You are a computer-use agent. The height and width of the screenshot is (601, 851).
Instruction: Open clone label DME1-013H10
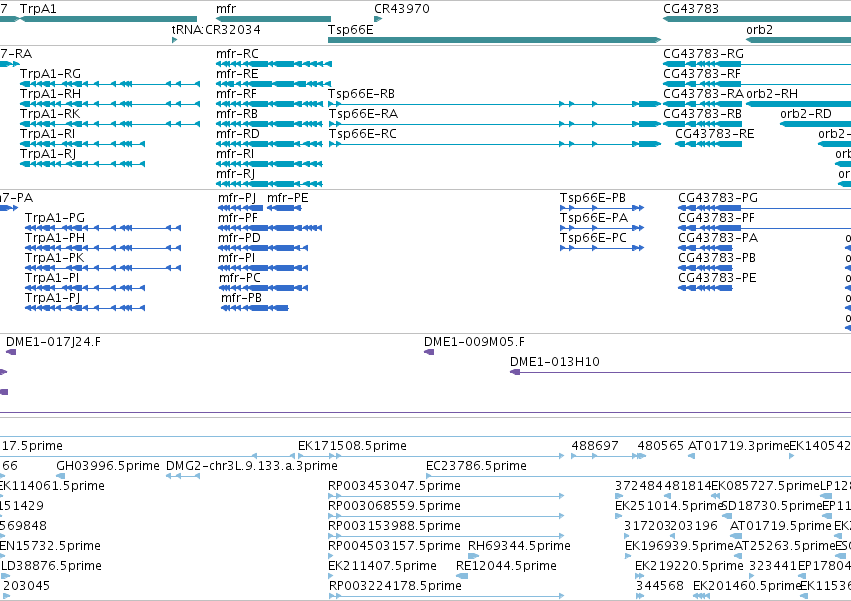(x=555, y=362)
